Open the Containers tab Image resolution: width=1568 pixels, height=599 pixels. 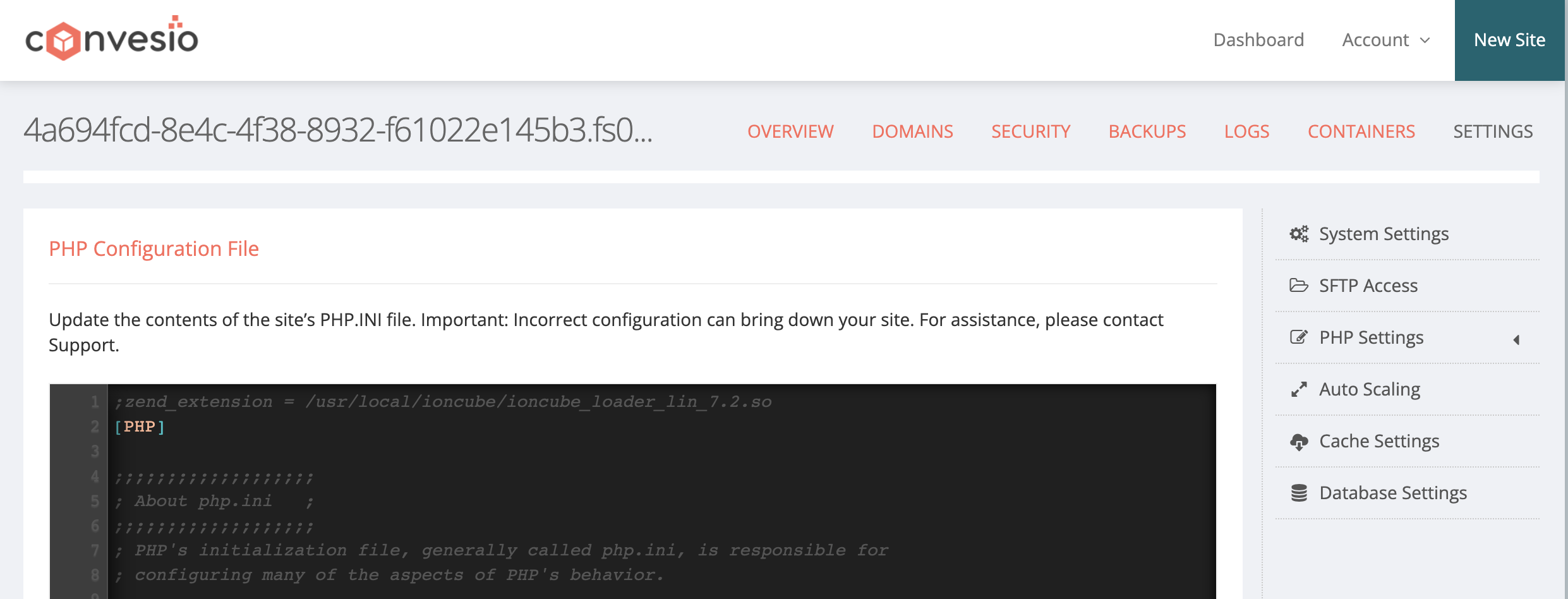click(1361, 131)
